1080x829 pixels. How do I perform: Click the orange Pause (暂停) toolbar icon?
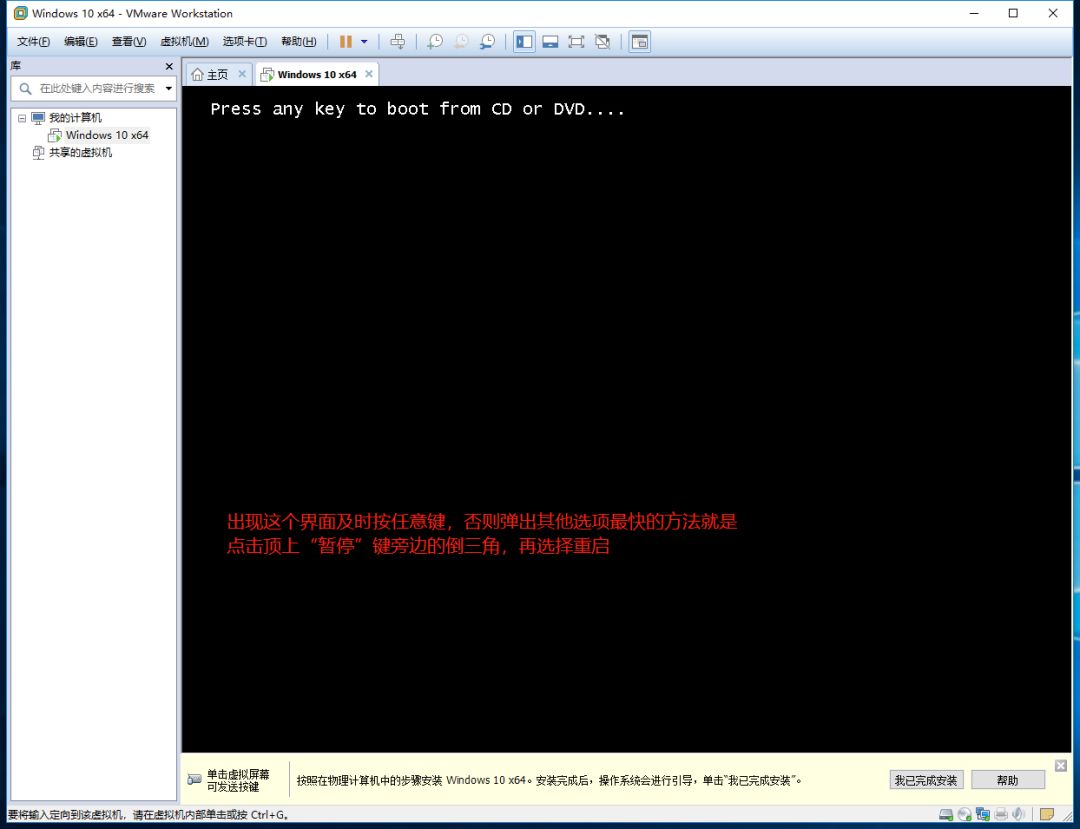point(346,42)
